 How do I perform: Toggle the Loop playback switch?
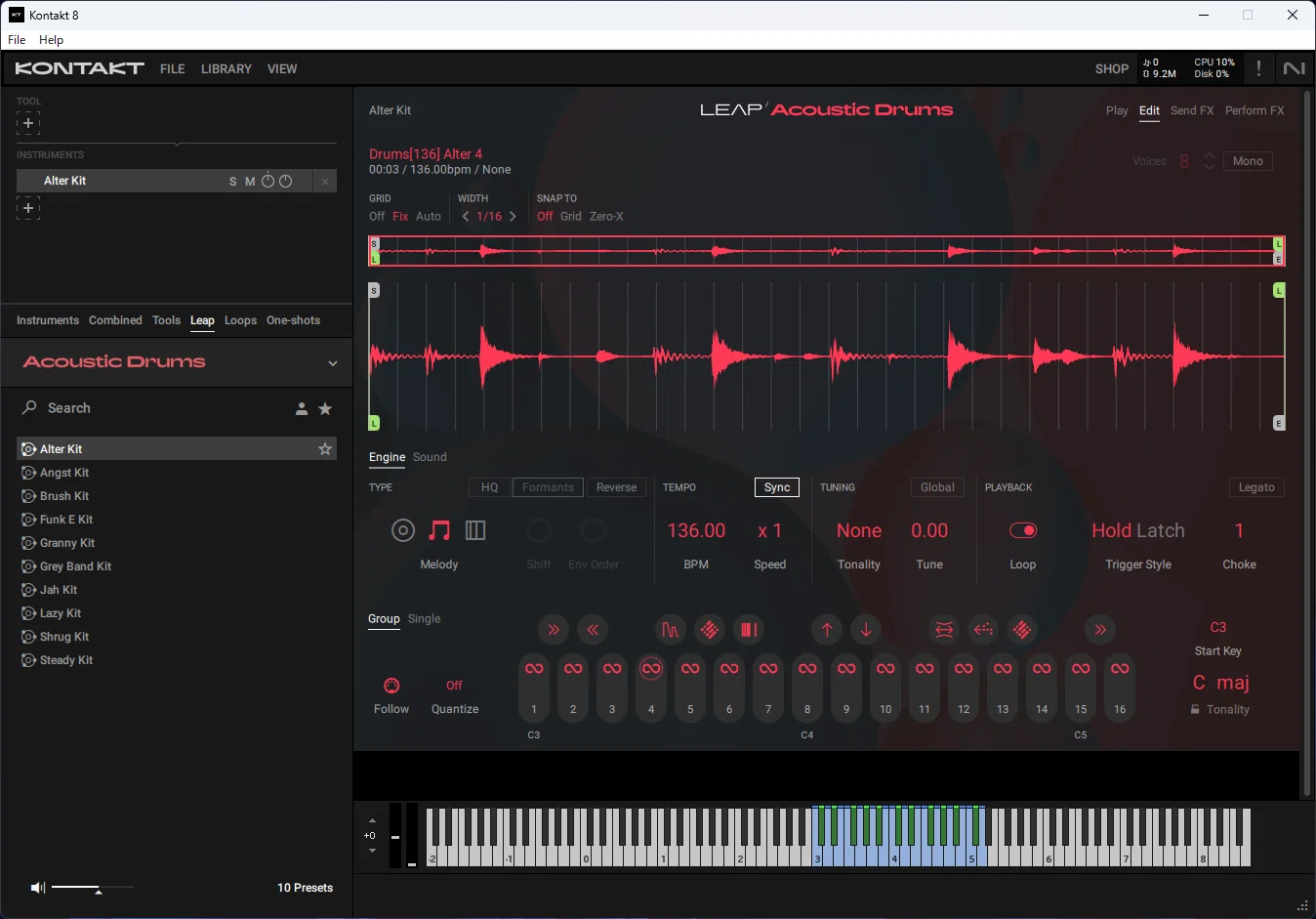[x=1023, y=530]
